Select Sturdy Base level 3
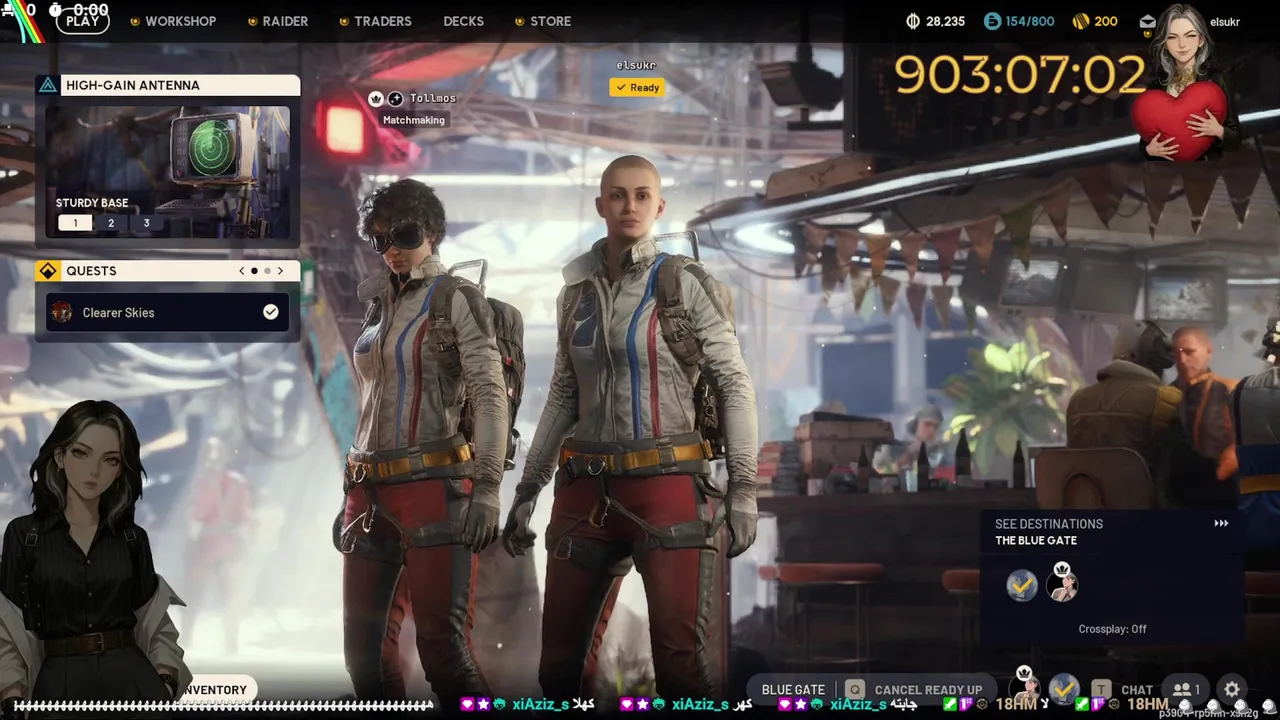The width and height of the screenshot is (1280, 720). 146,223
